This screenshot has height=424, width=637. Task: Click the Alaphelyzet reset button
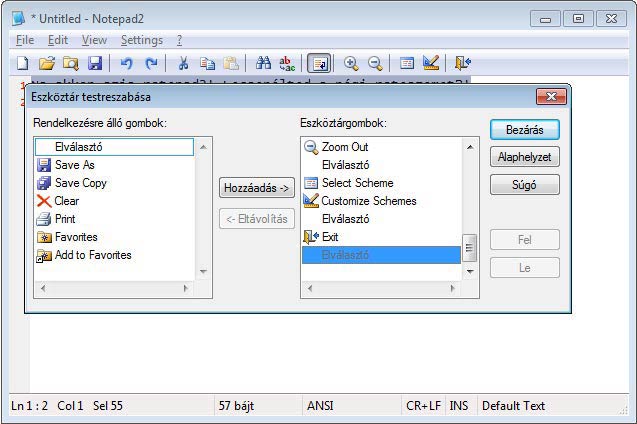(x=524, y=157)
